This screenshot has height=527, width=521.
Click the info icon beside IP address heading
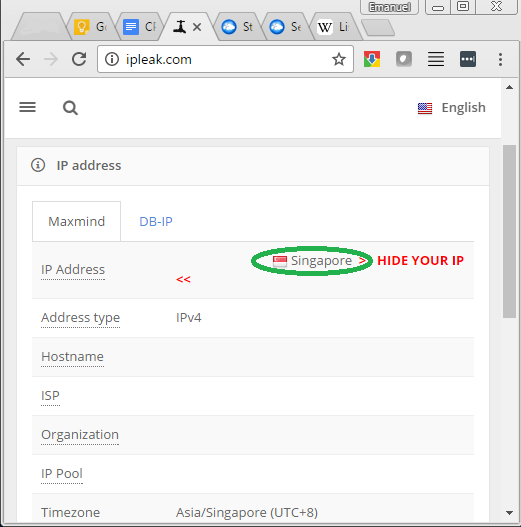click(38, 165)
